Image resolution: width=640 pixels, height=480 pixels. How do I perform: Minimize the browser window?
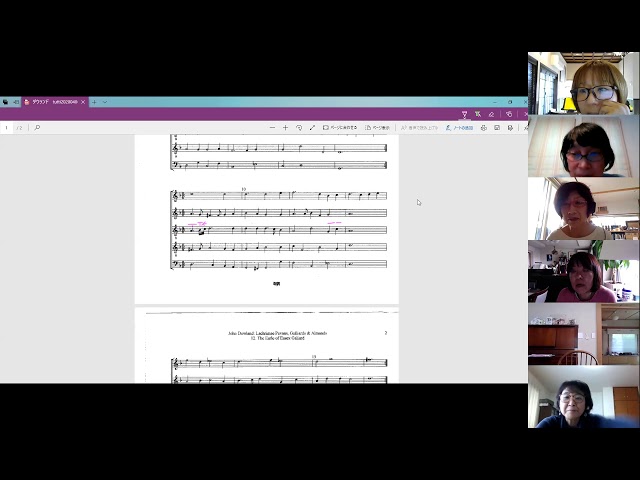coord(495,102)
